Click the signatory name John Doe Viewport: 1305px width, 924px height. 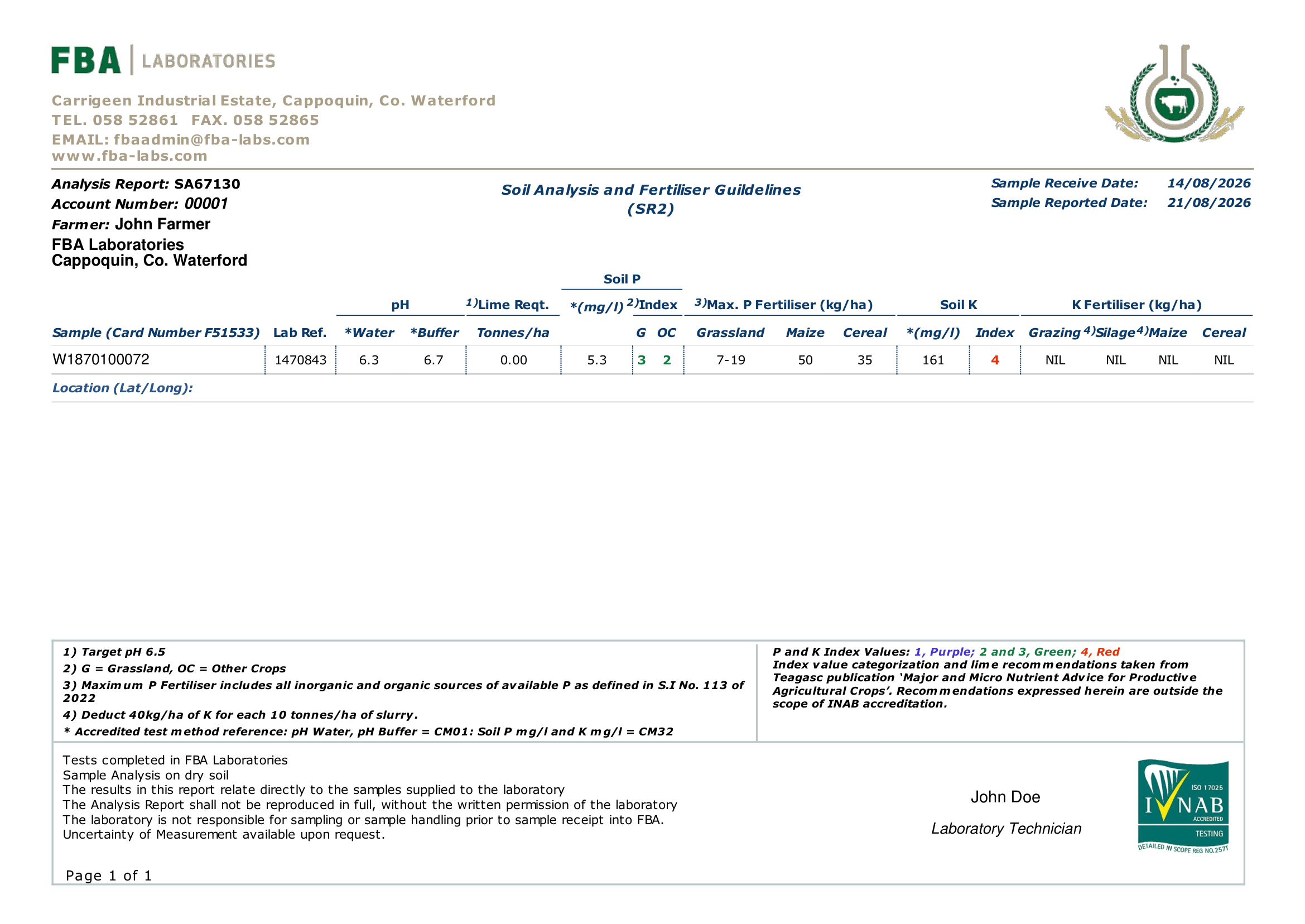(1005, 797)
